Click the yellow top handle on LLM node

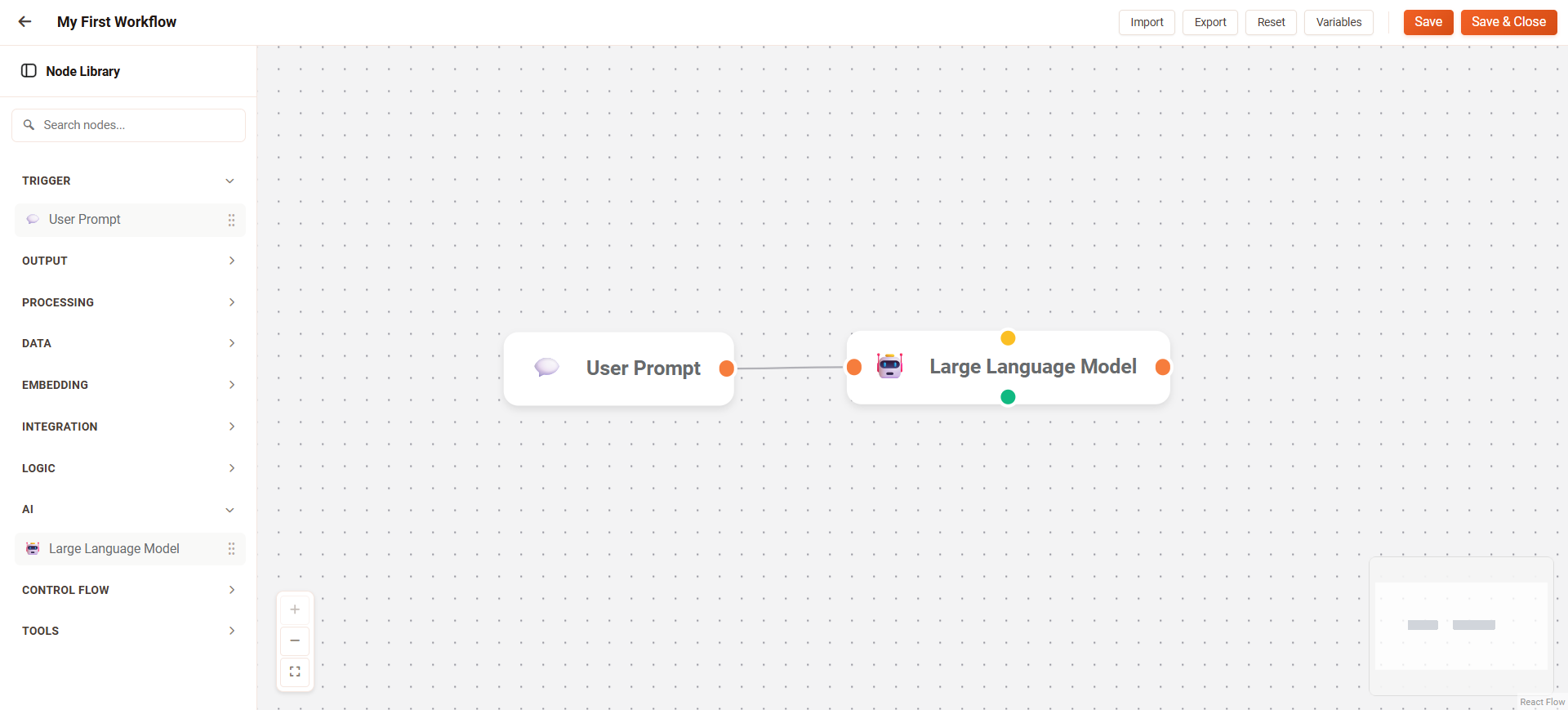(1008, 338)
